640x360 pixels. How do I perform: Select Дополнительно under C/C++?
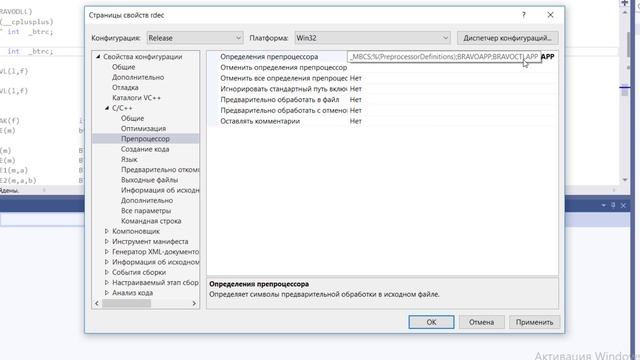pyautogui.click(x=147, y=200)
